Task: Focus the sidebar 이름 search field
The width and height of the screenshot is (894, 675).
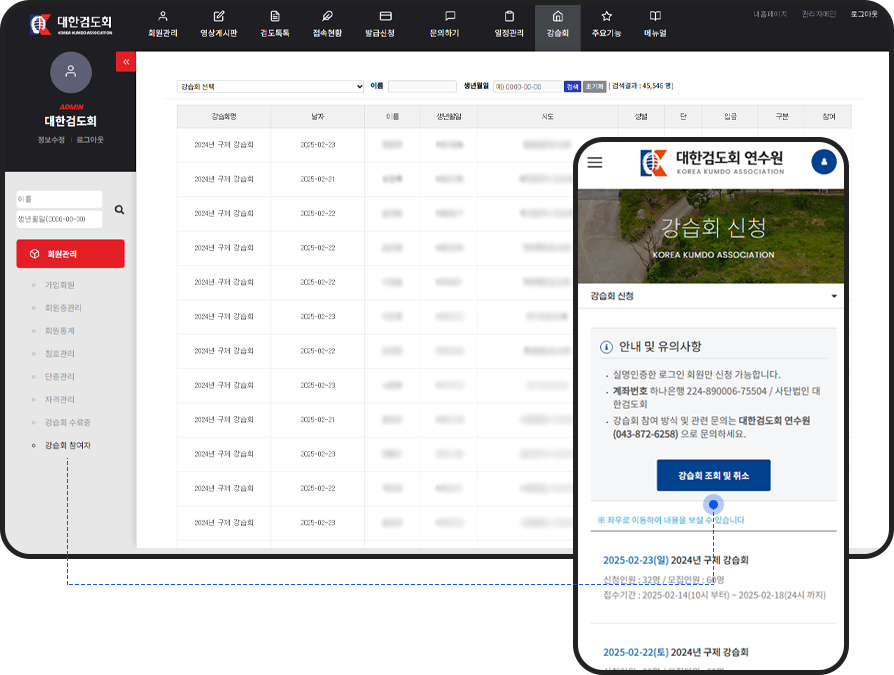Action: click(x=59, y=199)
